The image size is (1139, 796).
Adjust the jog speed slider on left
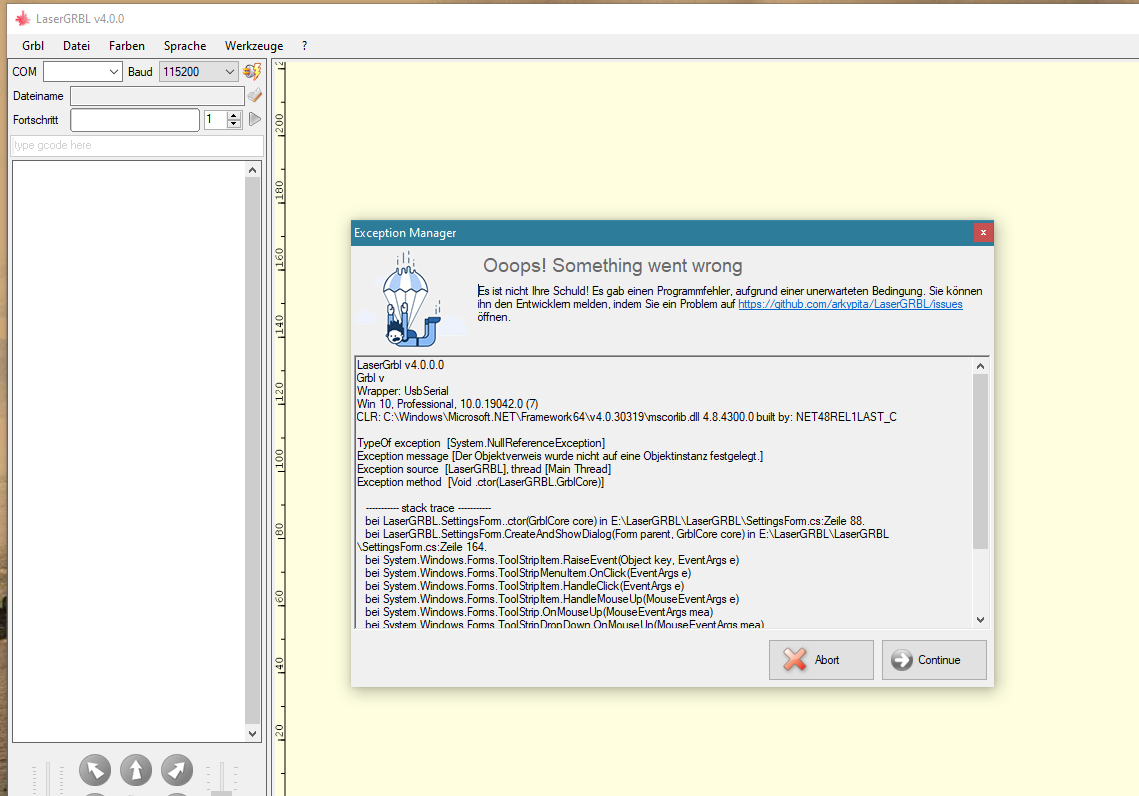(x=48, y=779)
